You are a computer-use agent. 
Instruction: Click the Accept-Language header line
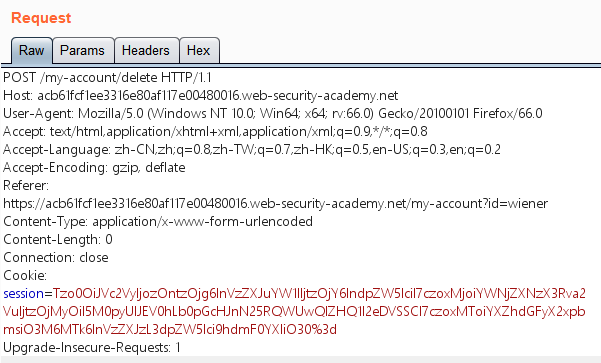coord(252,149)
